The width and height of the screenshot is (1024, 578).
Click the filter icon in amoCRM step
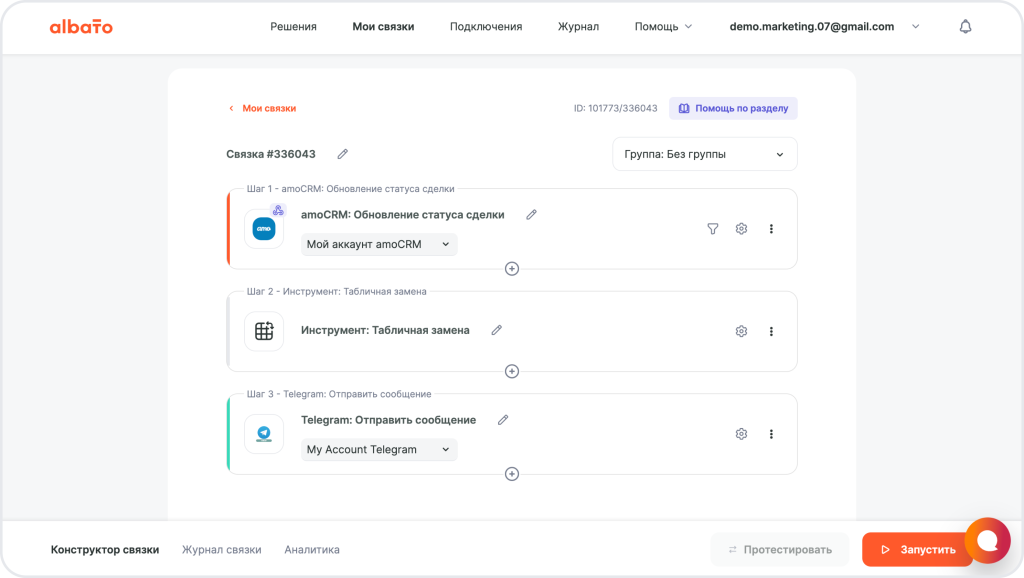[713, 229]
